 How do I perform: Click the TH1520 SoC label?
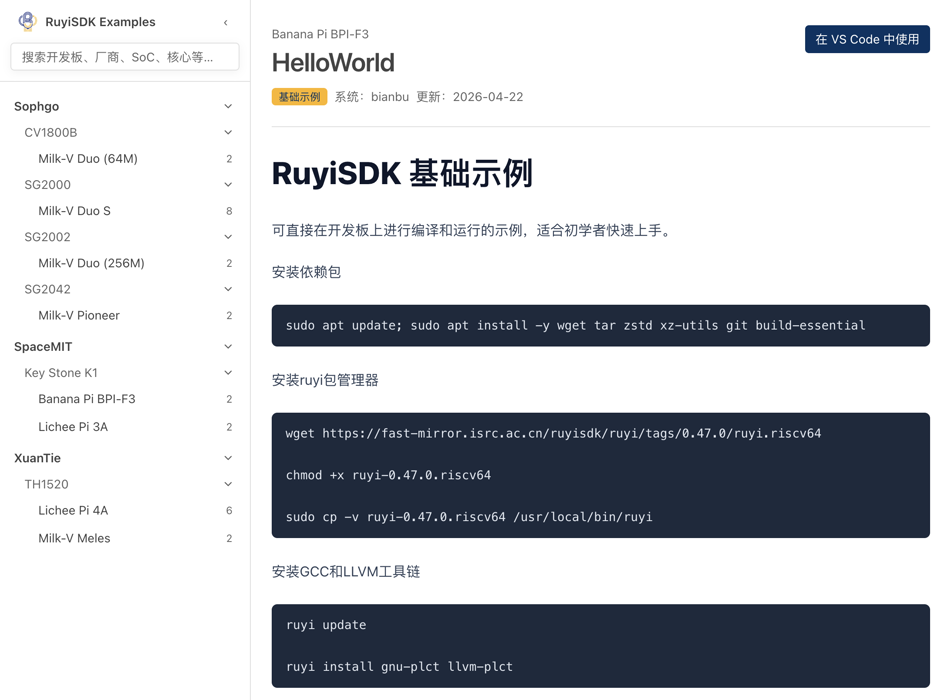[46, 484]
